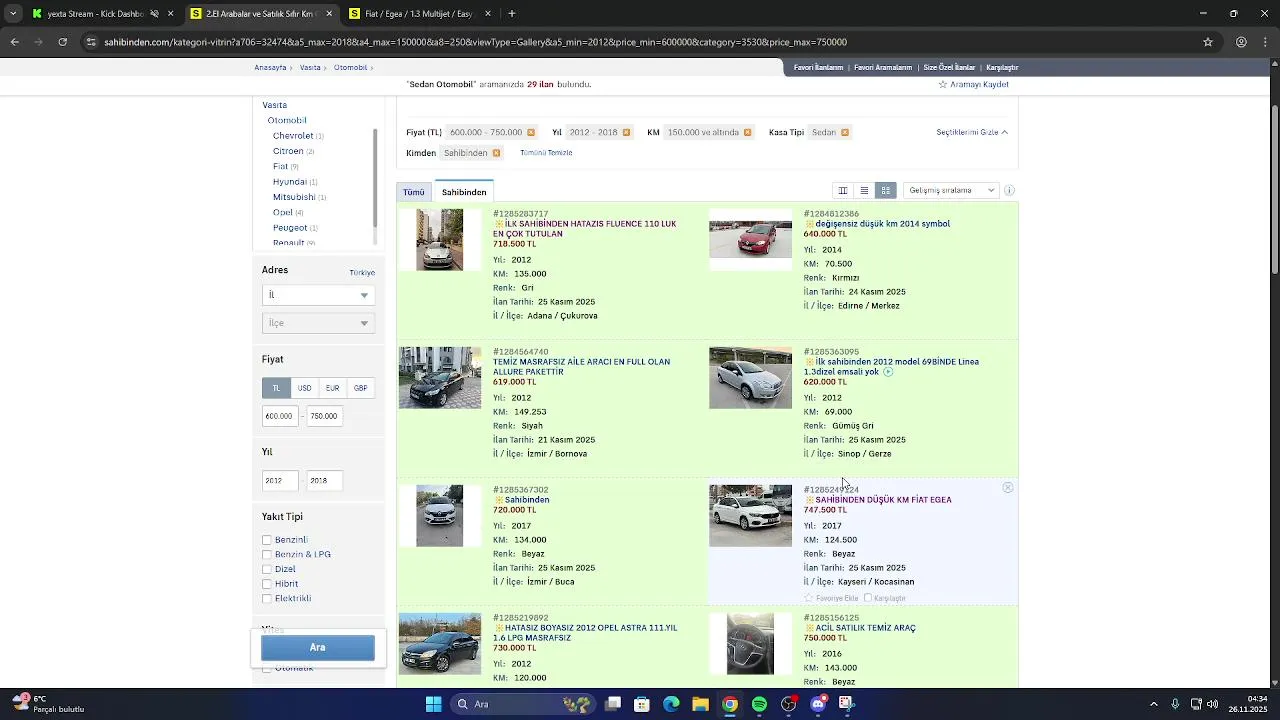Open Microsoft Edge from the taskbar
Image resolution: width=1280 pixels, height=720 pixels.
671,704
